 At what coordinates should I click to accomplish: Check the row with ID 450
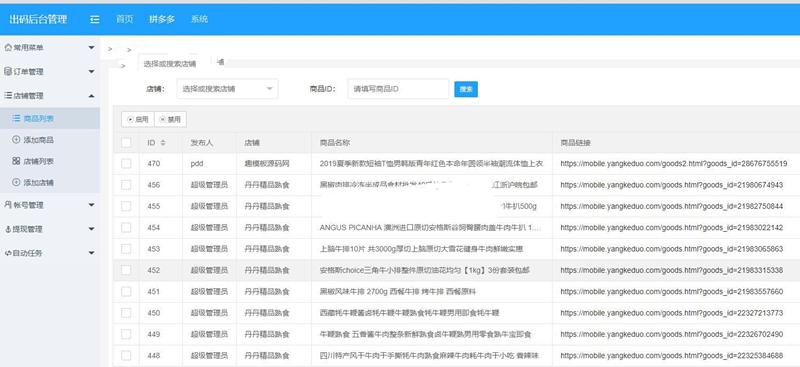[x=126, y=313]
